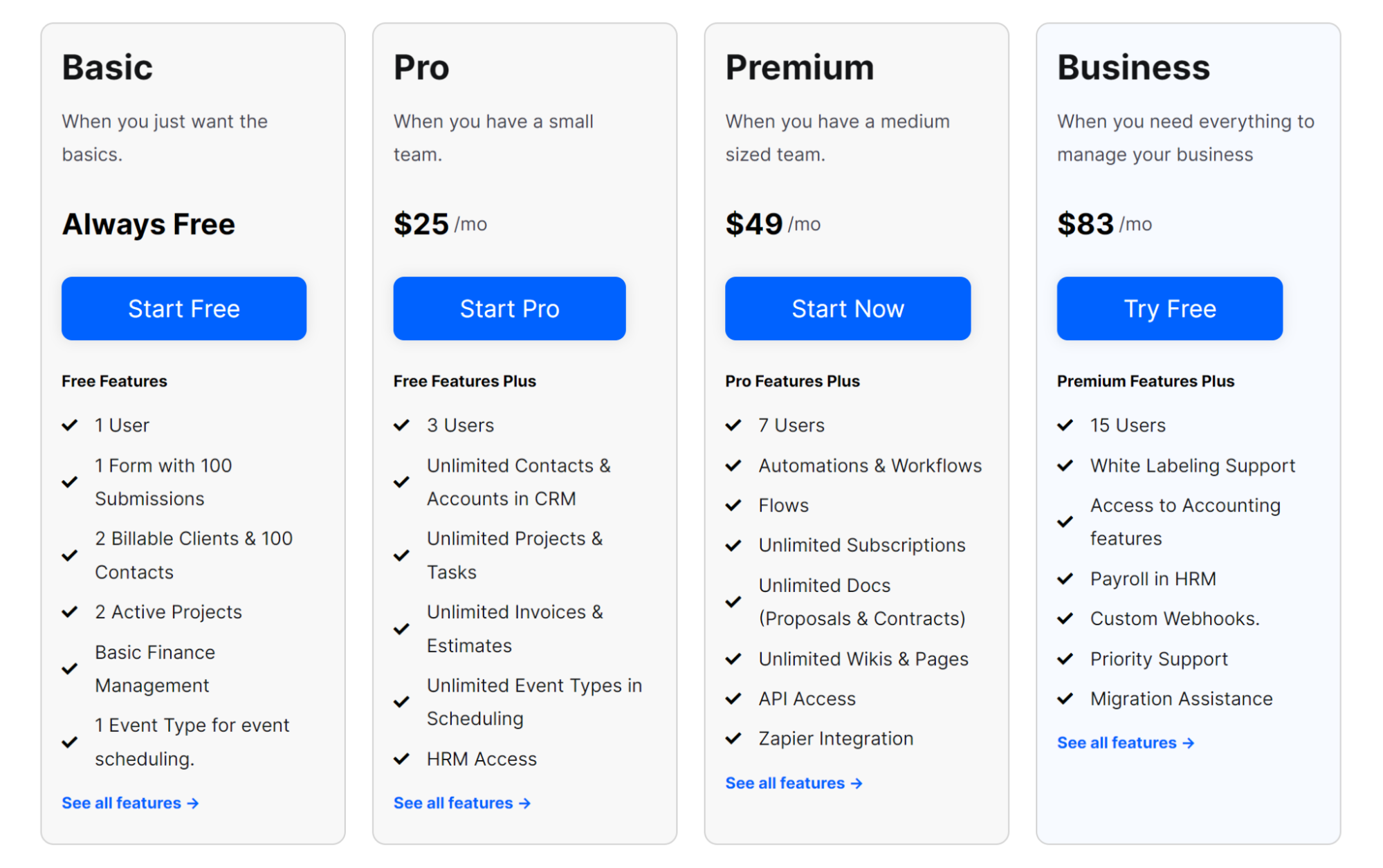Click the checkmark beside Priority Support
The width and height of the screenshot is (1383, 868).
pyautogui.click(x=1065, y=658)
